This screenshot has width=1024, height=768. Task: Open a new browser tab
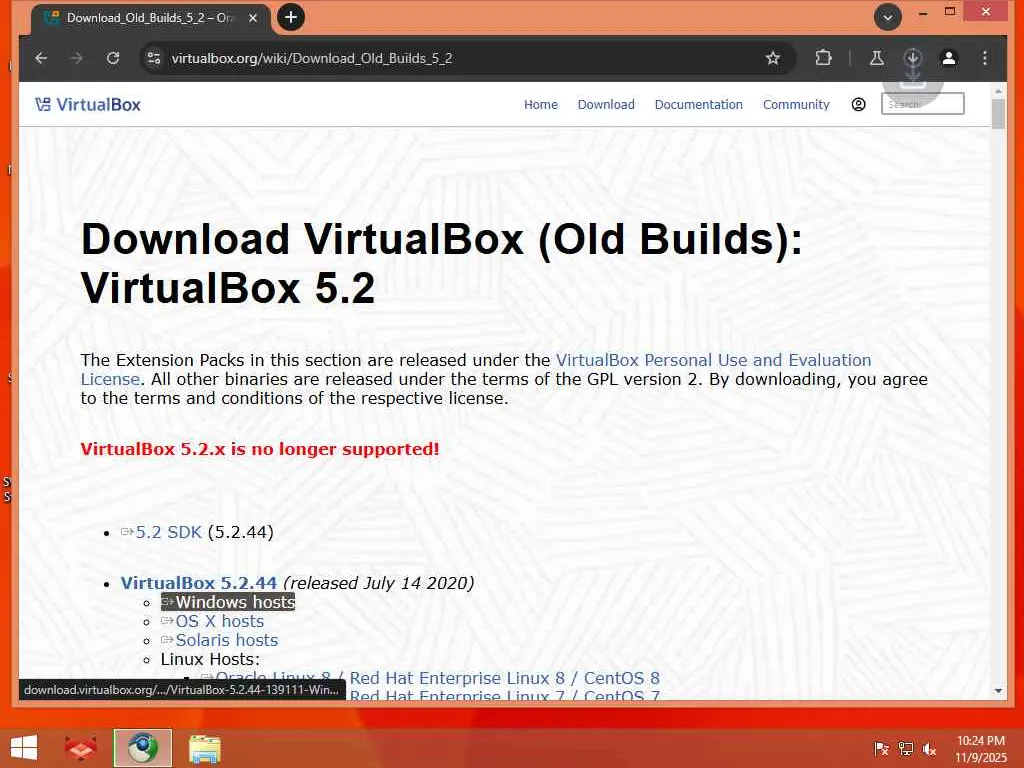tap(291, 17)
